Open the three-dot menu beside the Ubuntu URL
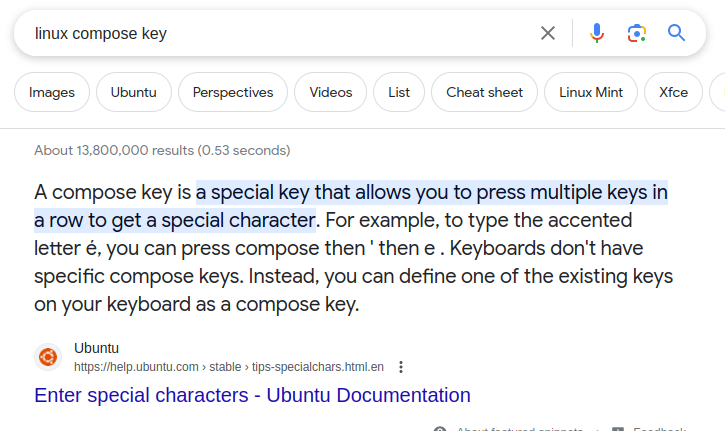725x431 pixels. point(401,366)
